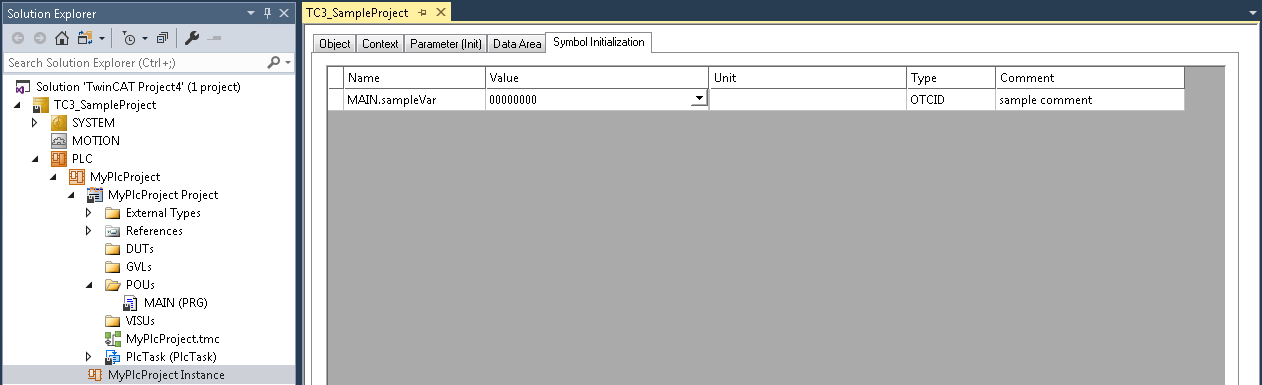
Task: Toggle Preview Selected Items icon
Action: pos(214,38)
